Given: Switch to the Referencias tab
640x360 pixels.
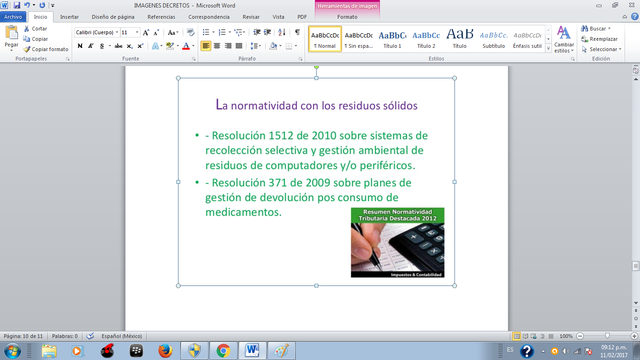Looking at the screenshot, I should coord(161,17).
